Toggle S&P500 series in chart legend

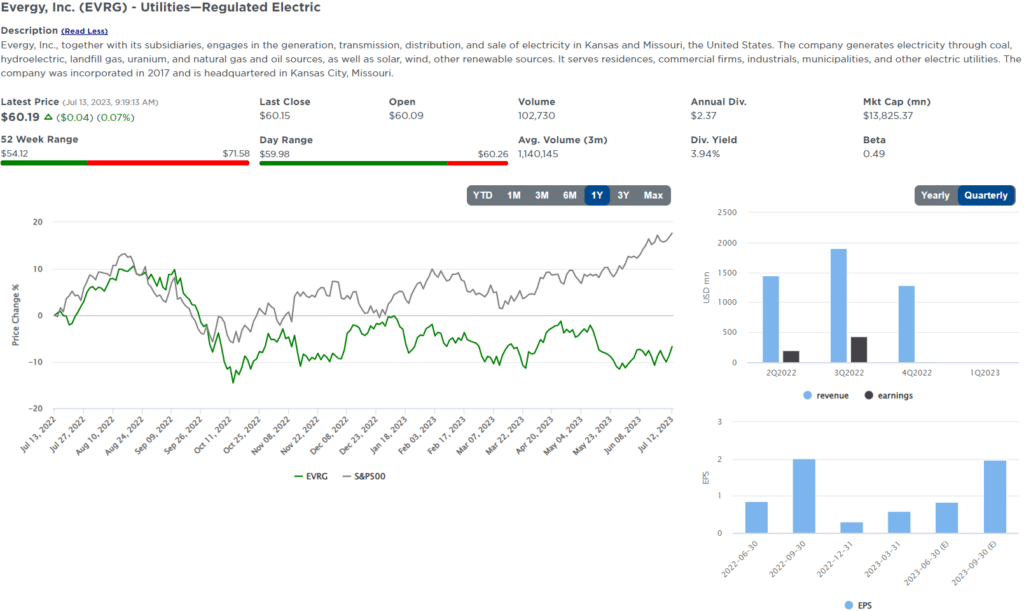(364, 477)
